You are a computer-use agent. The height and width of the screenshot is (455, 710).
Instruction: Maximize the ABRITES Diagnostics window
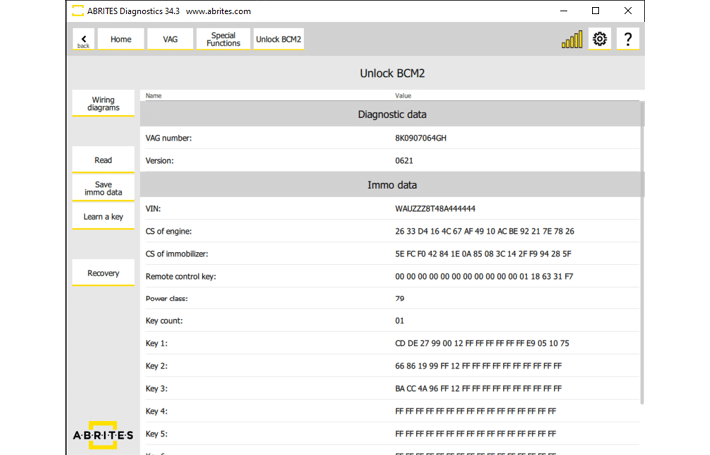[x=595, y=11]
